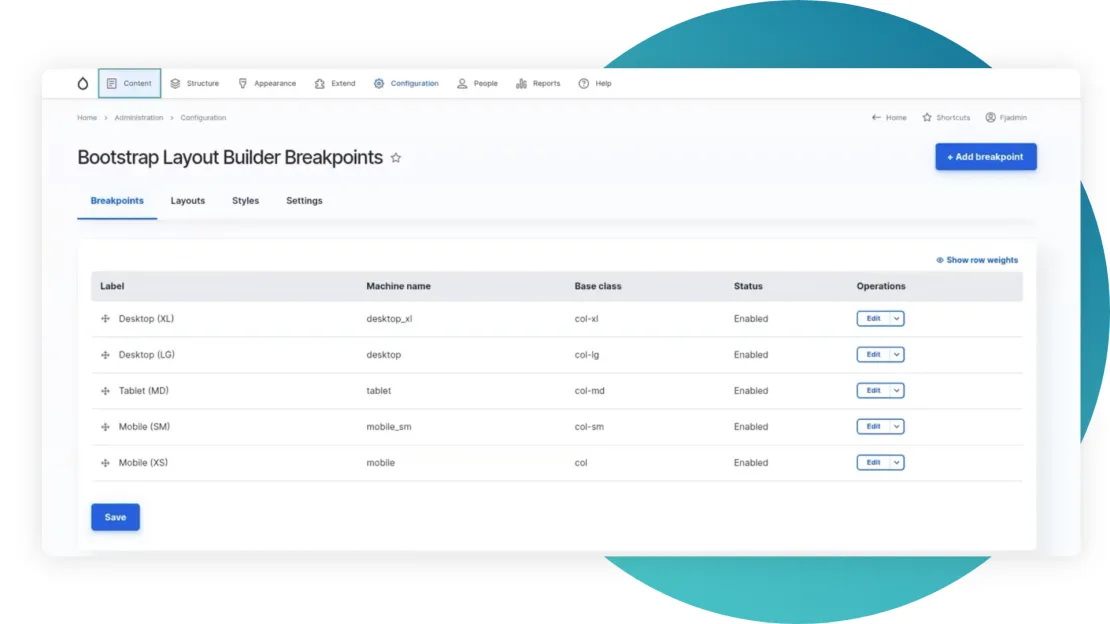Edit the Desktop (LG) breakpoint
Screen dimensions: 1110x624
[874, 354]
